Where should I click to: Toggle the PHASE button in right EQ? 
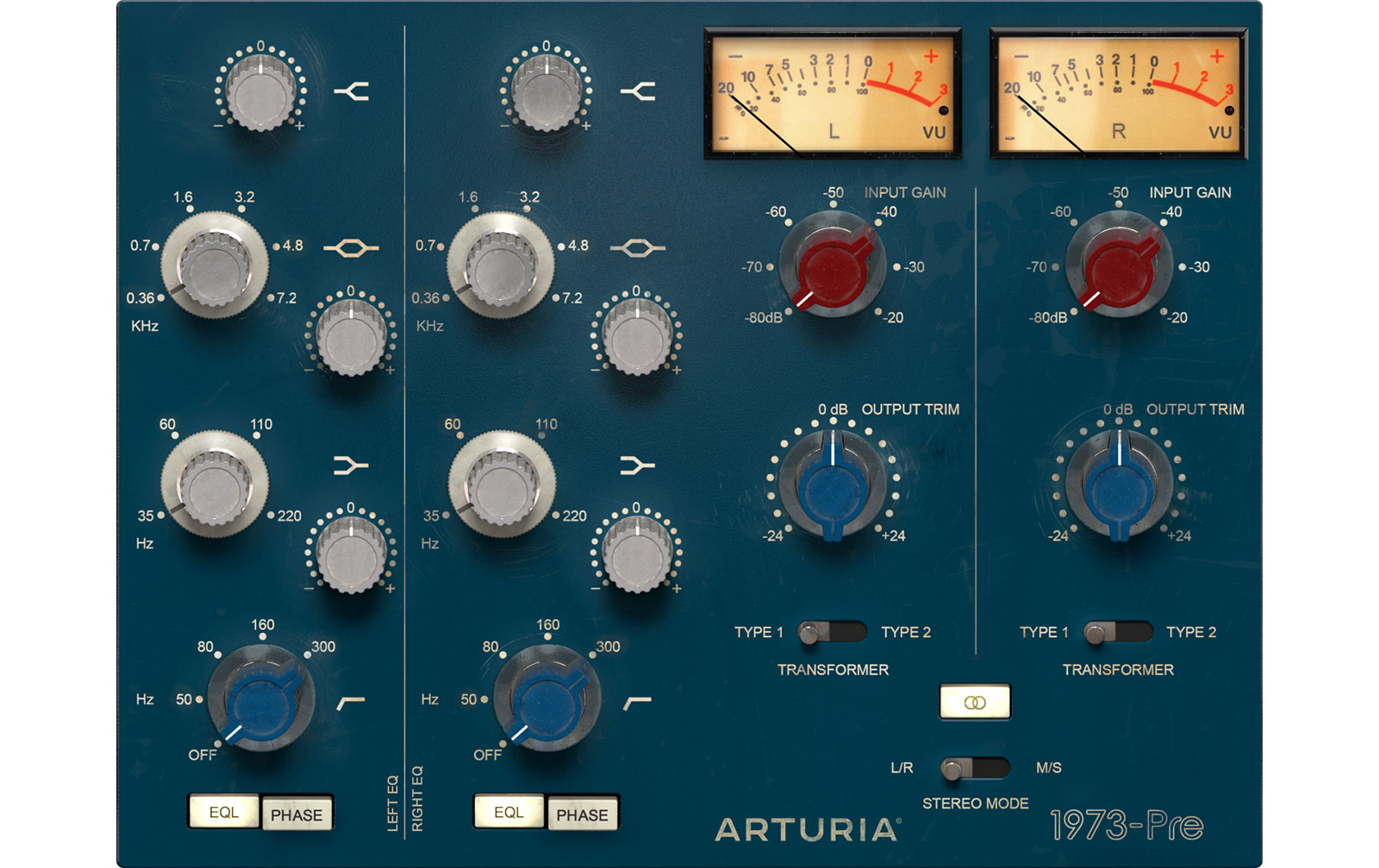pyautogui.click(x=582, y=815)
